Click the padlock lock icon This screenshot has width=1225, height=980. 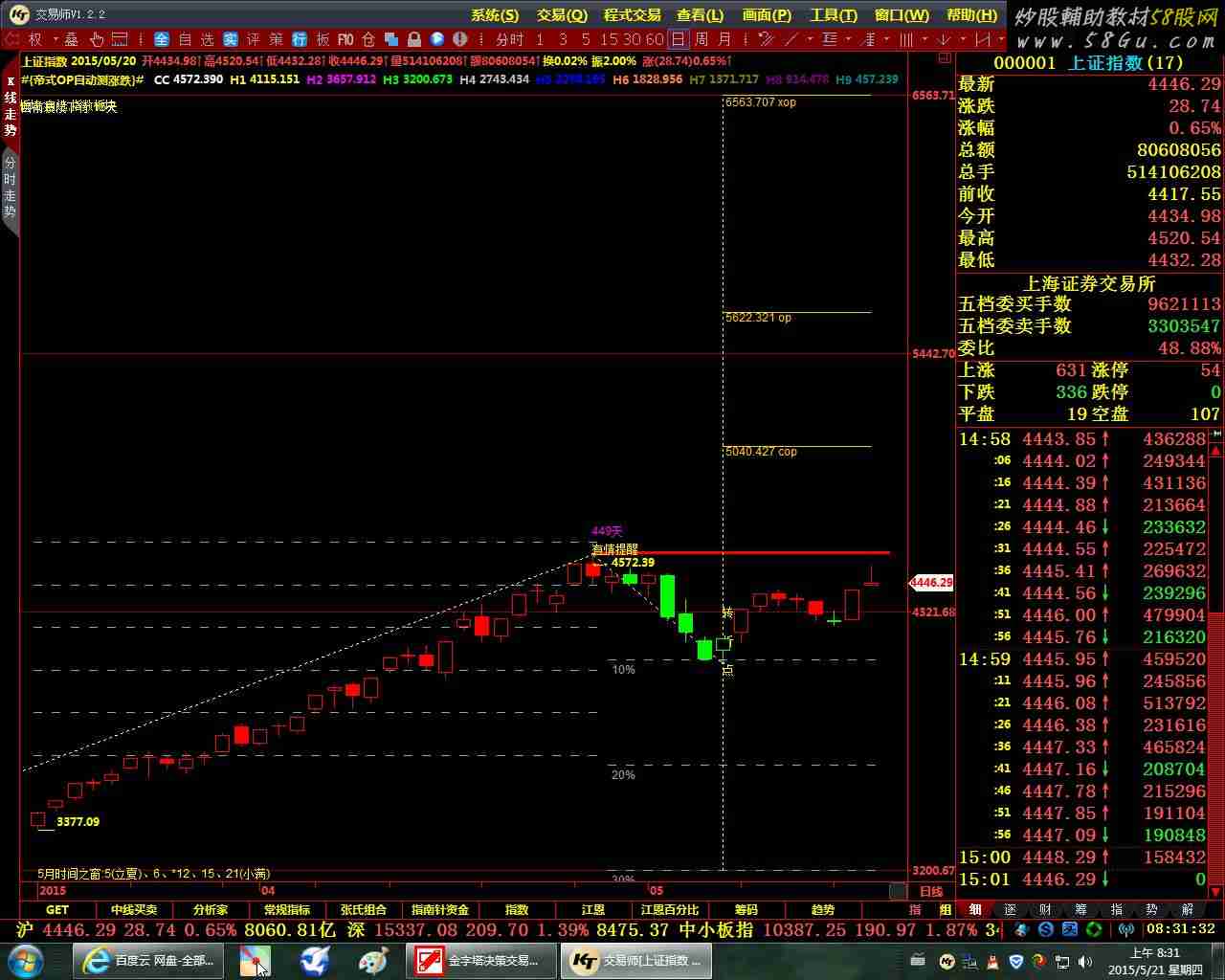[414, 39]
